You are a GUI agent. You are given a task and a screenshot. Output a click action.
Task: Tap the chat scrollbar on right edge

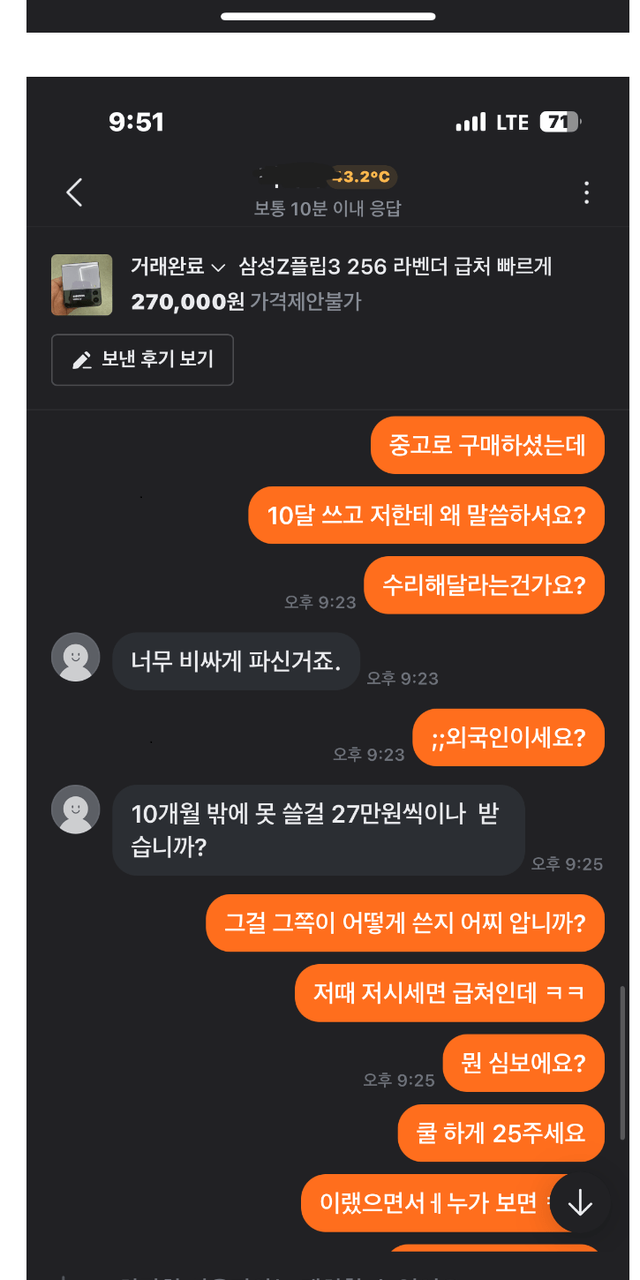[623, 1062]
